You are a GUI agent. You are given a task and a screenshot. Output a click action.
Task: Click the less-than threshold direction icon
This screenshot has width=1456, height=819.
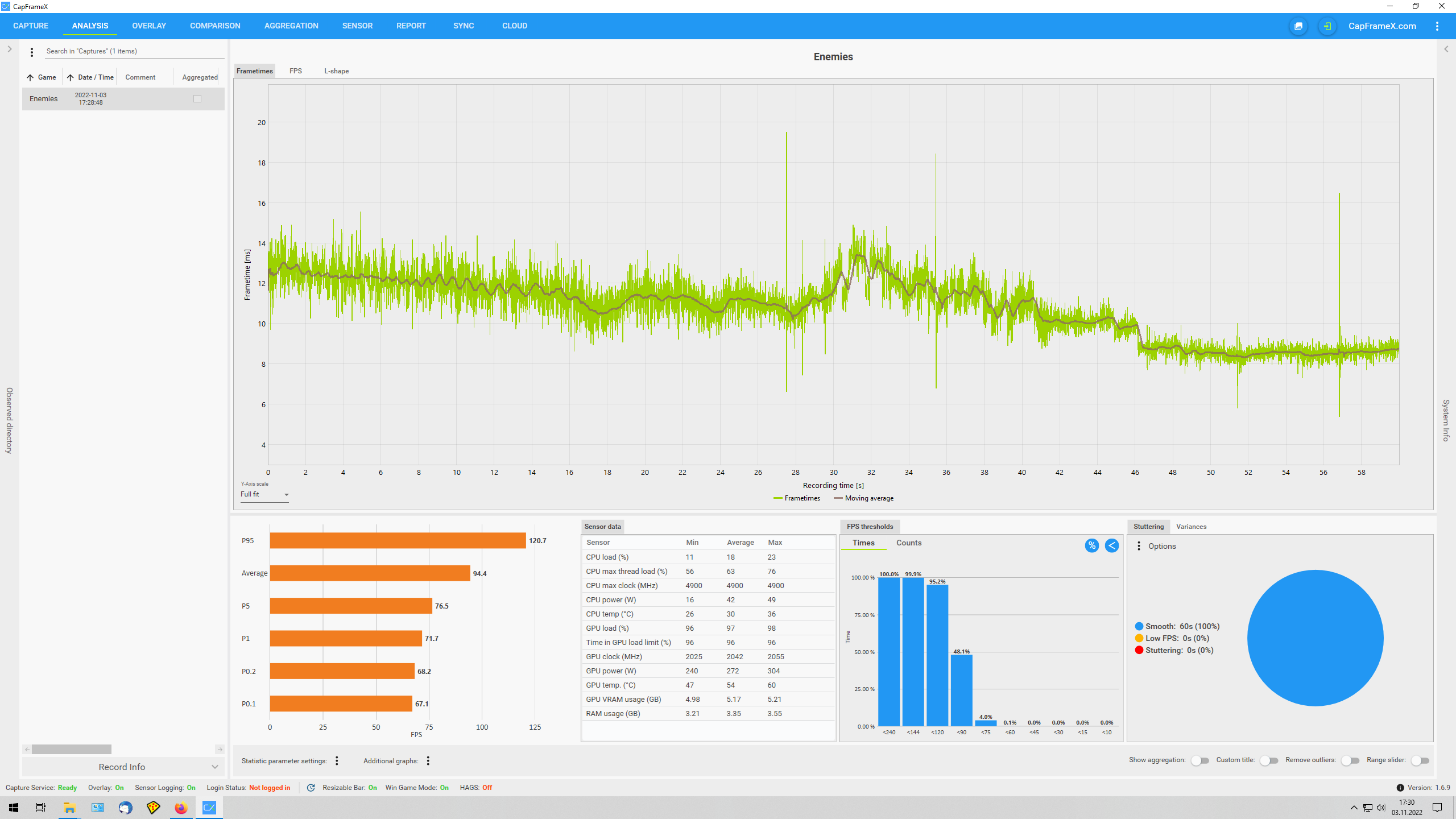pos(1111,545)
